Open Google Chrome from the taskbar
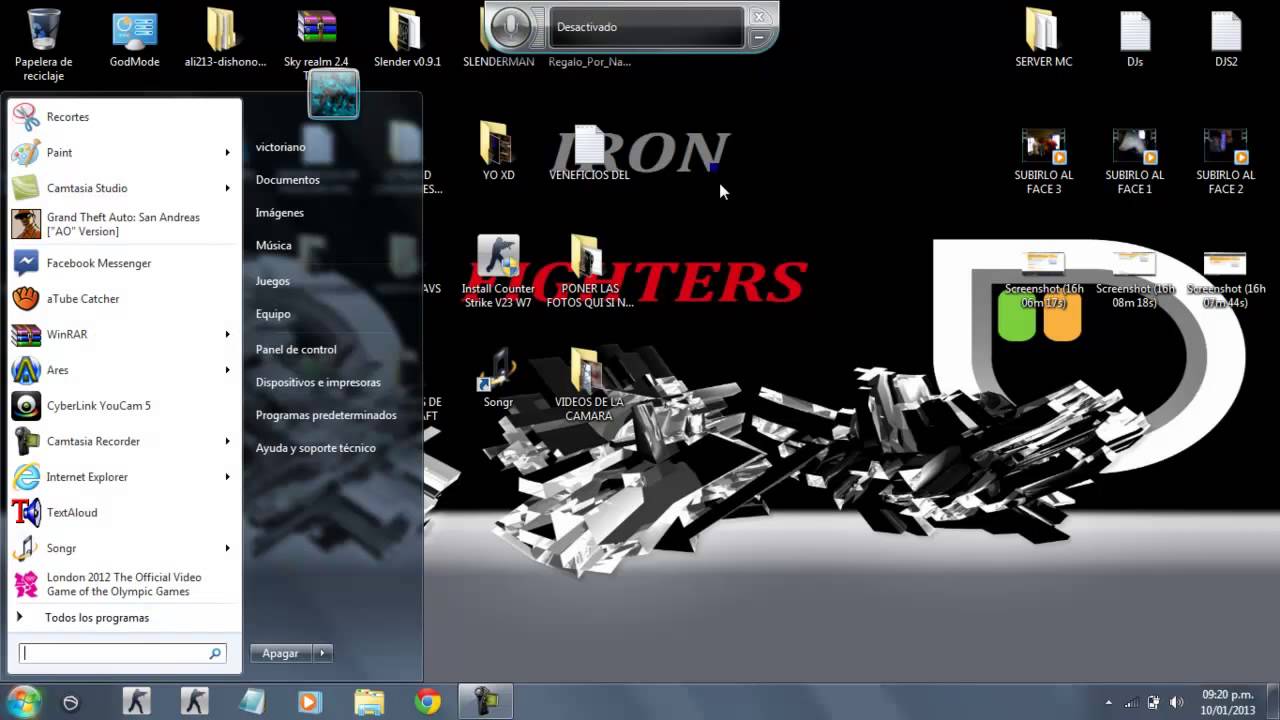The width and height of the screenshot is (1280, 720). [x=428, y=703]
